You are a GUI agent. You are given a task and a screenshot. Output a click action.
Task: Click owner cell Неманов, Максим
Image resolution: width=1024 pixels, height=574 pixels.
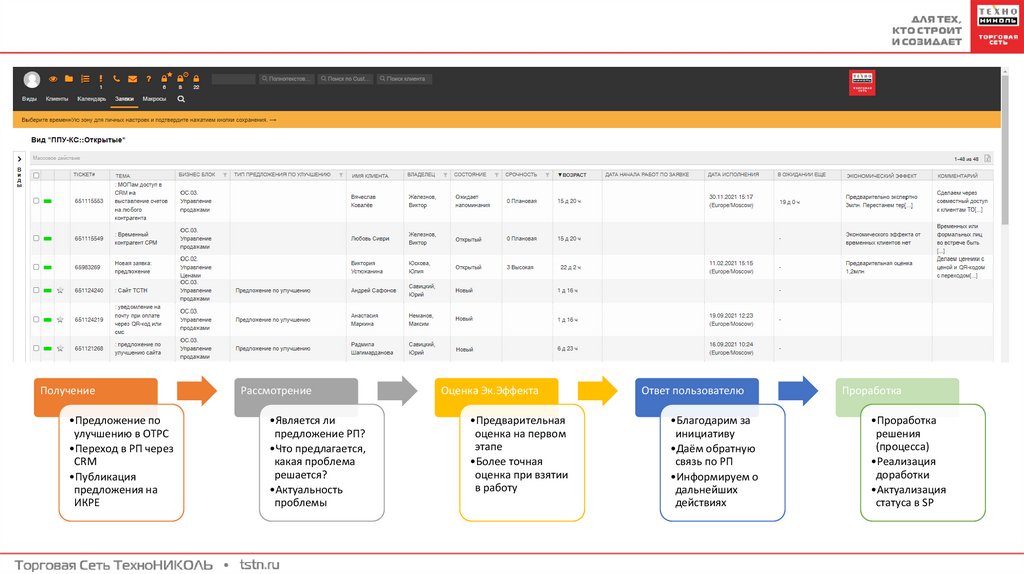pyautogui.click(x=421, y=319)
